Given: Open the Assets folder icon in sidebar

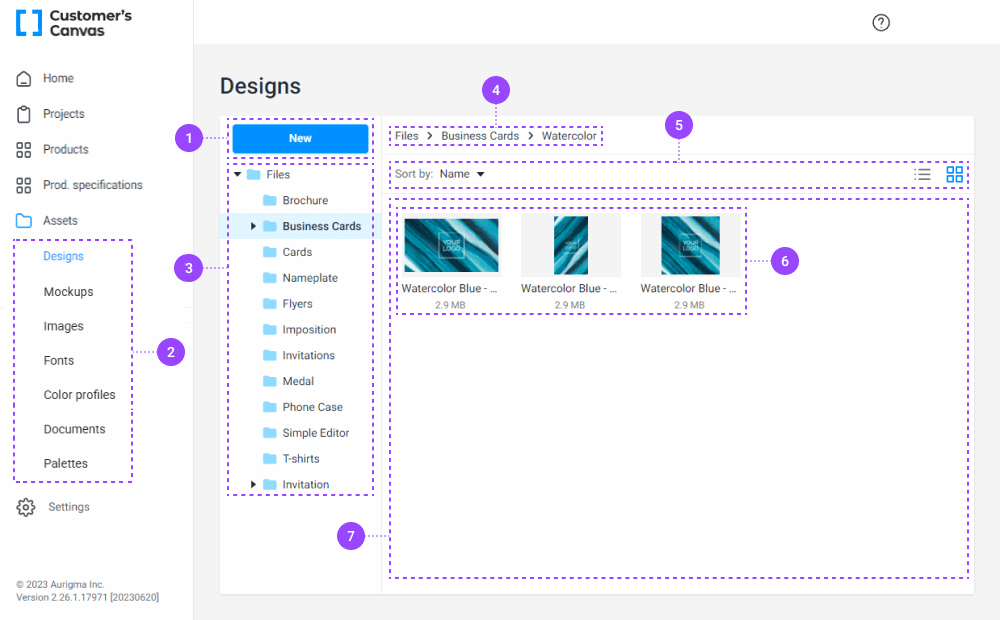Looking at the screenshot, I should [x=24, y=220].
